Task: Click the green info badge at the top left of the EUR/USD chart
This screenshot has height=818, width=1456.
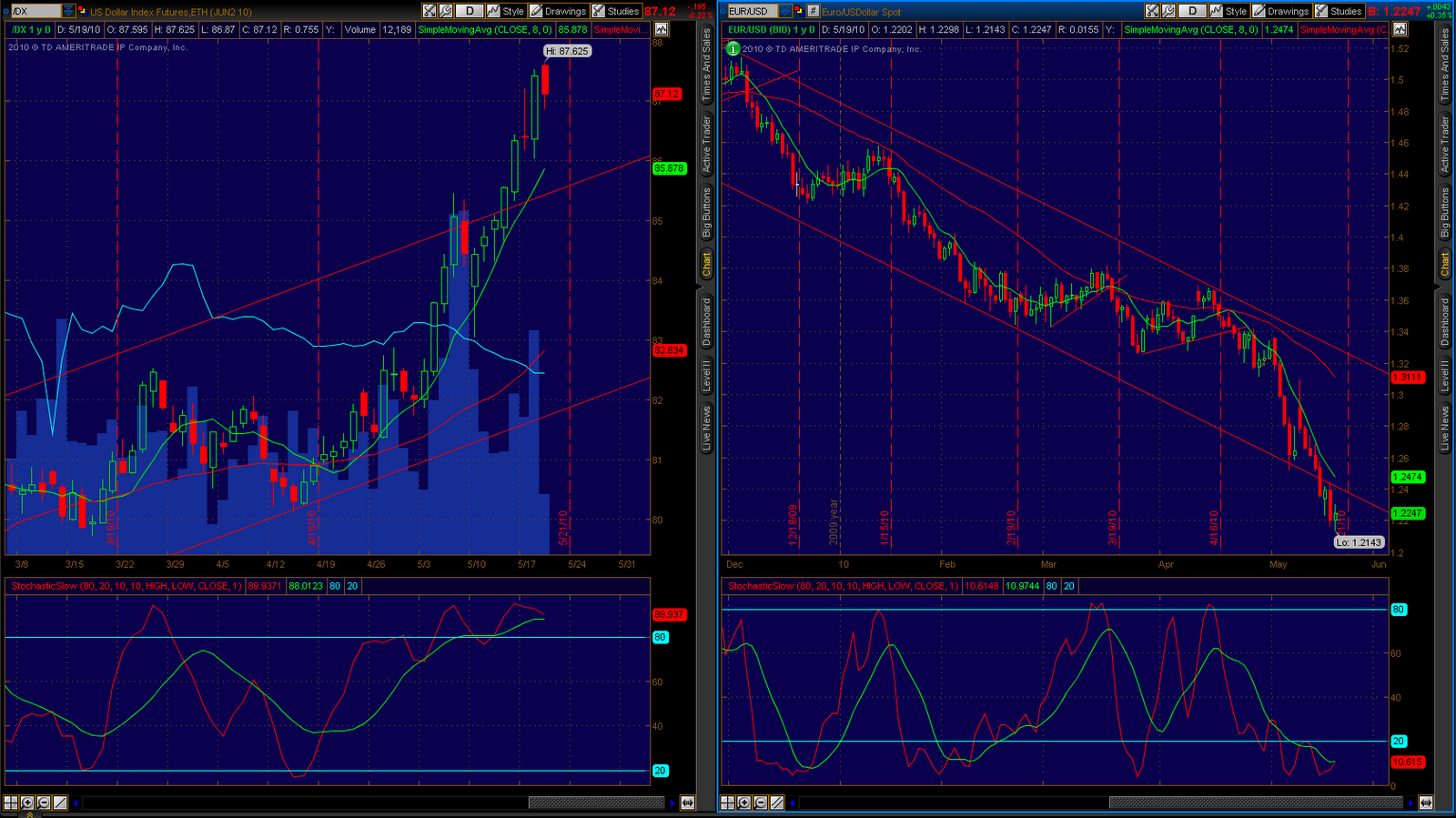Action: pos(733,48)
